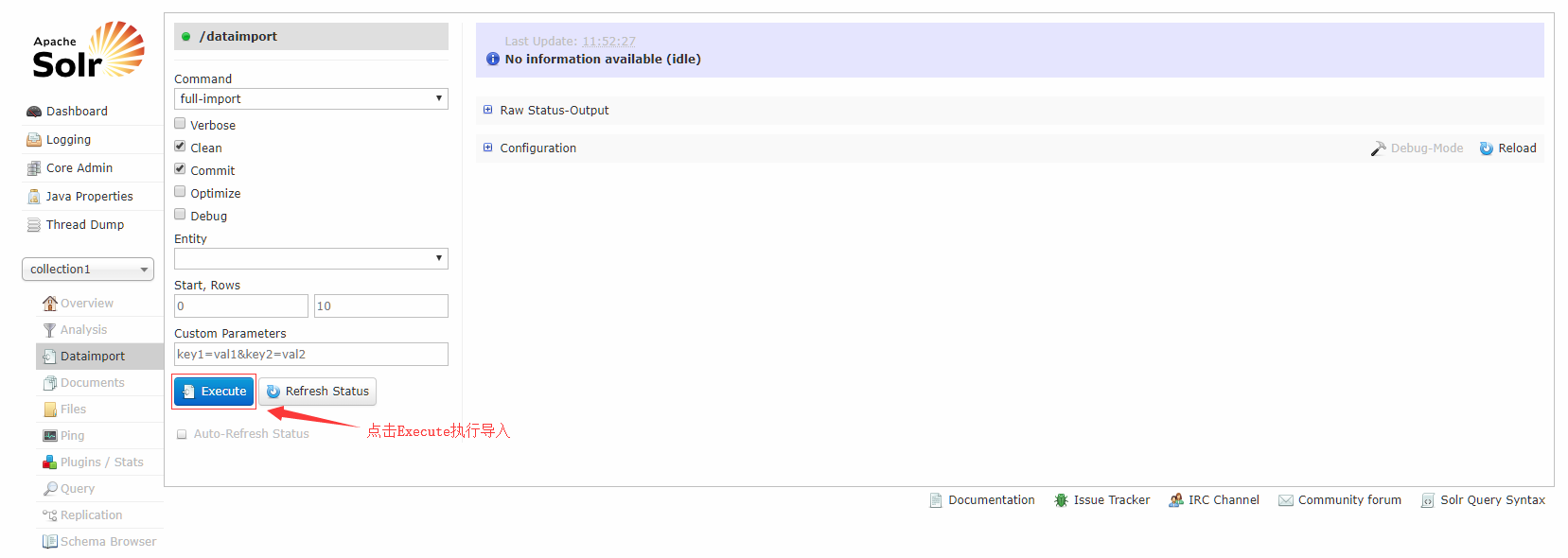Screen dimensions: 1568x558
Task: Click the Documents icon
Action: [x=50, y=383]
